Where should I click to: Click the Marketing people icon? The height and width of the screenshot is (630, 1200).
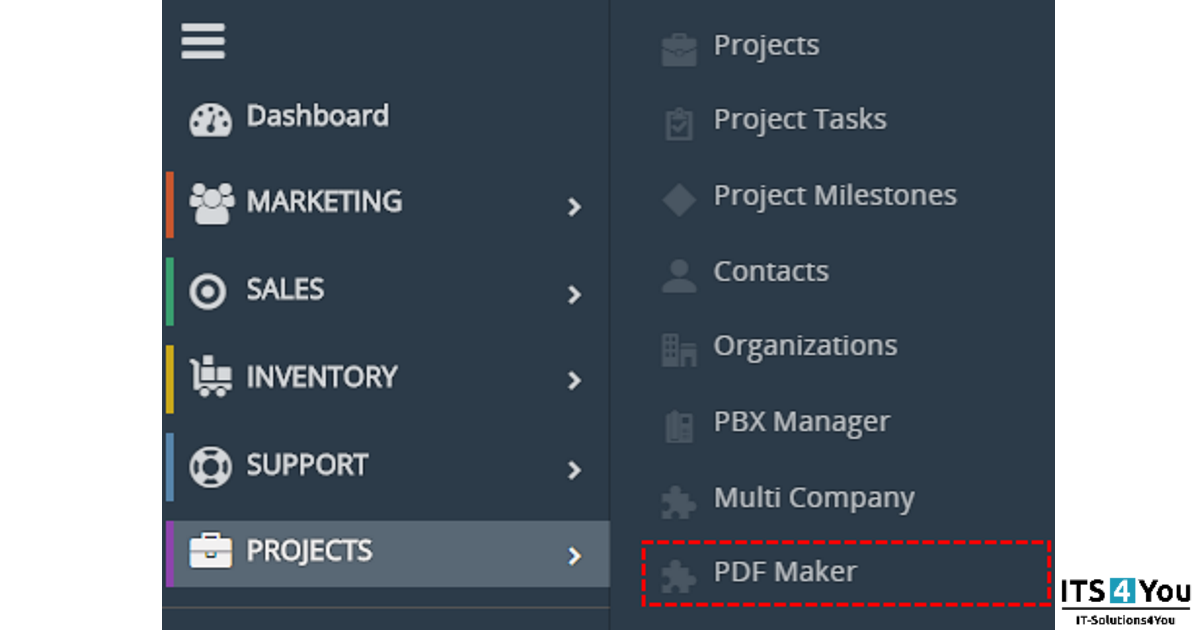(x=211, y=203)
